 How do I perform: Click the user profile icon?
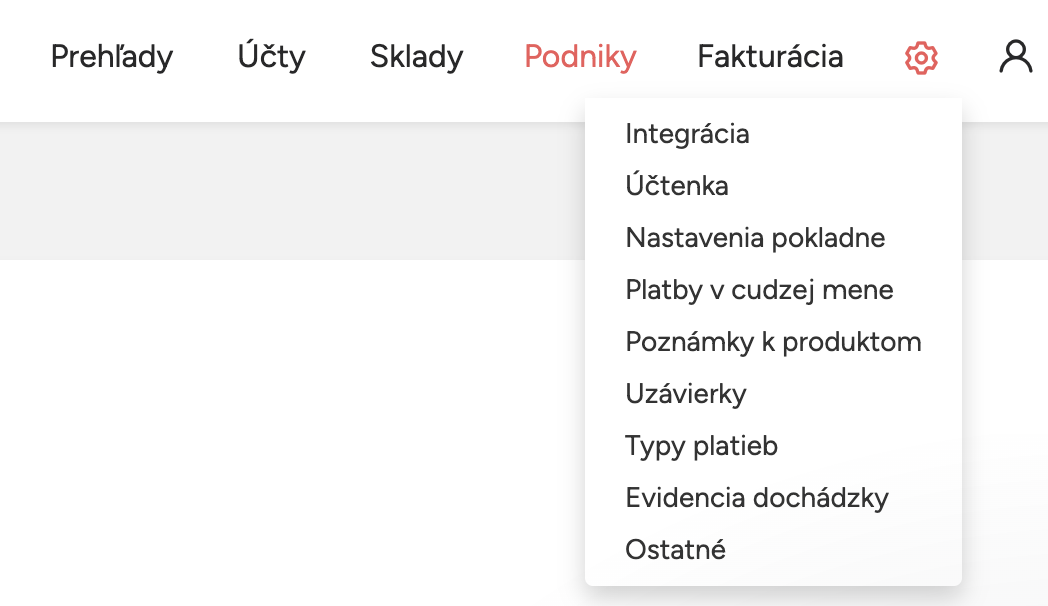coord(1017,58)
